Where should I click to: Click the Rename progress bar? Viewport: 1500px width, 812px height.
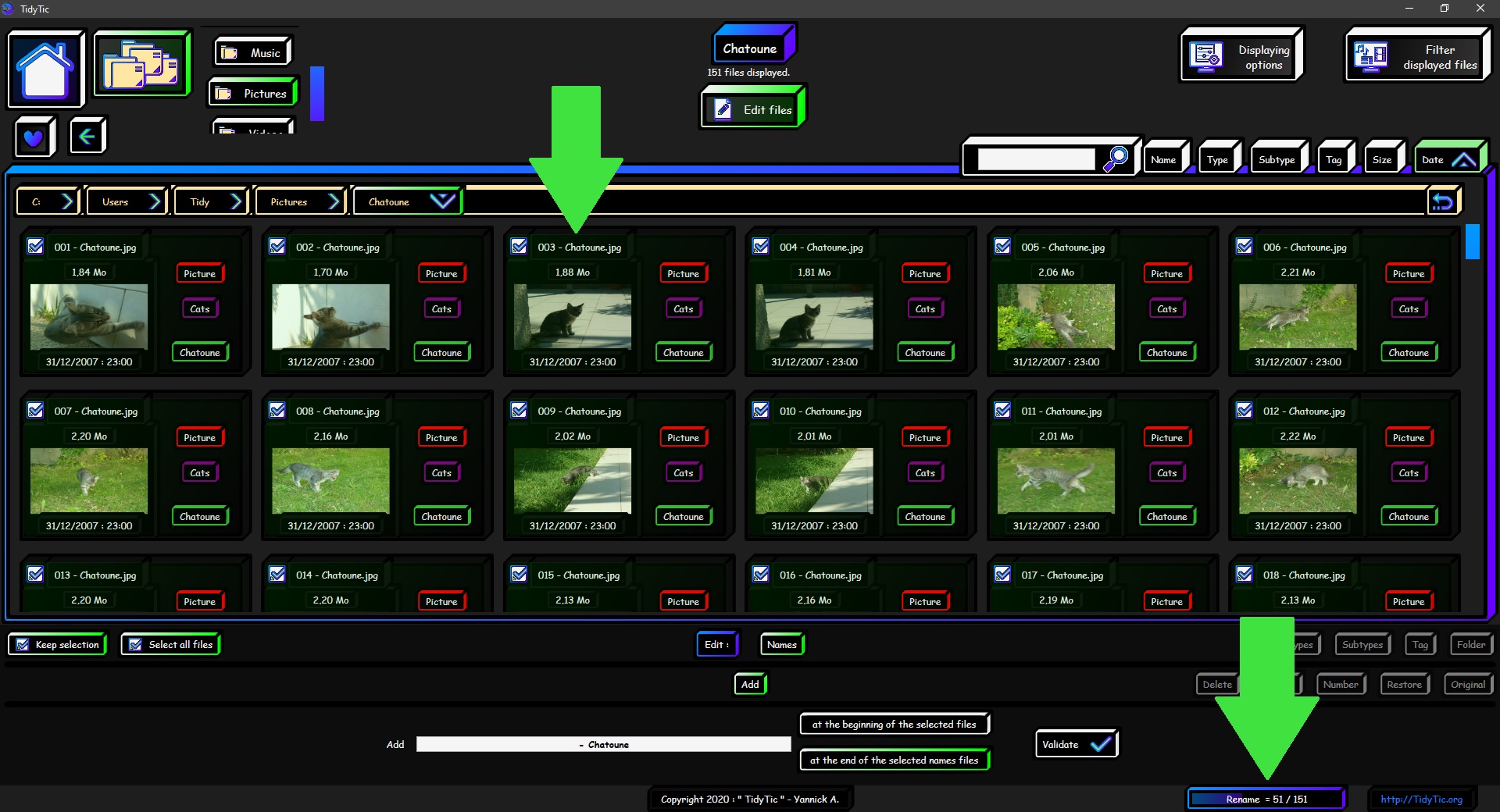1266,799
